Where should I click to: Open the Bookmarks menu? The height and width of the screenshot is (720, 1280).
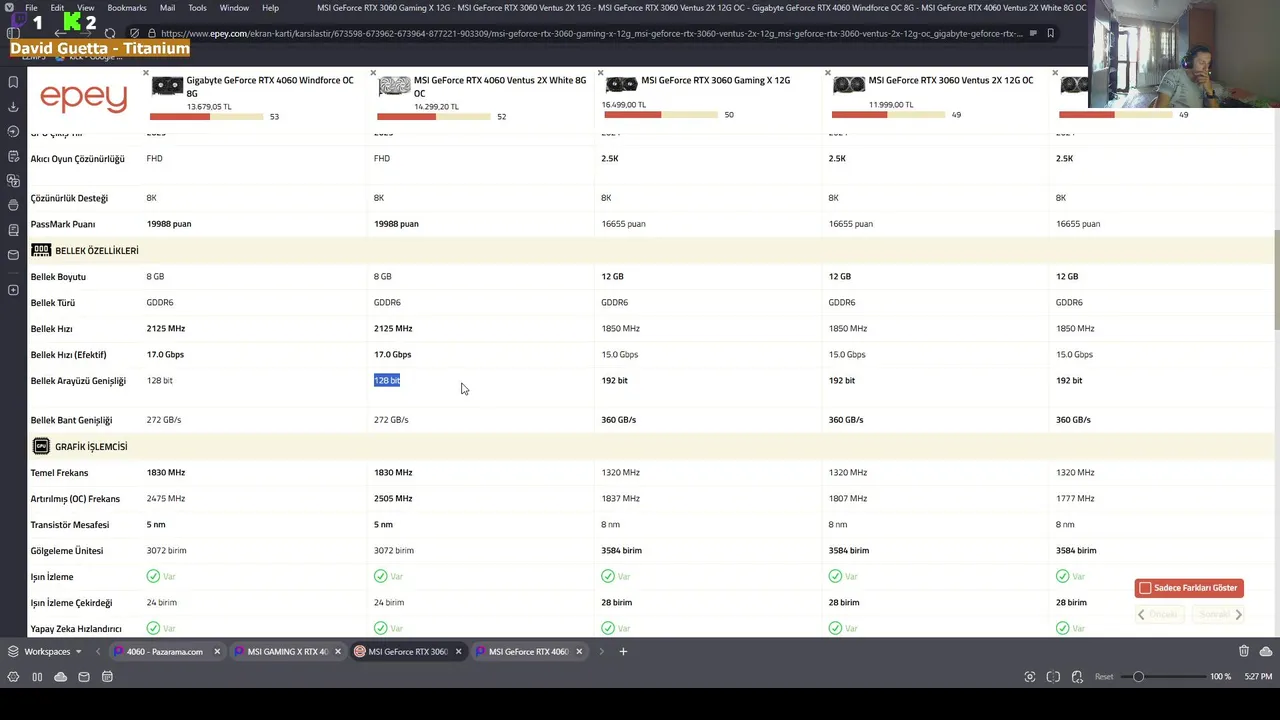point(127,8)
